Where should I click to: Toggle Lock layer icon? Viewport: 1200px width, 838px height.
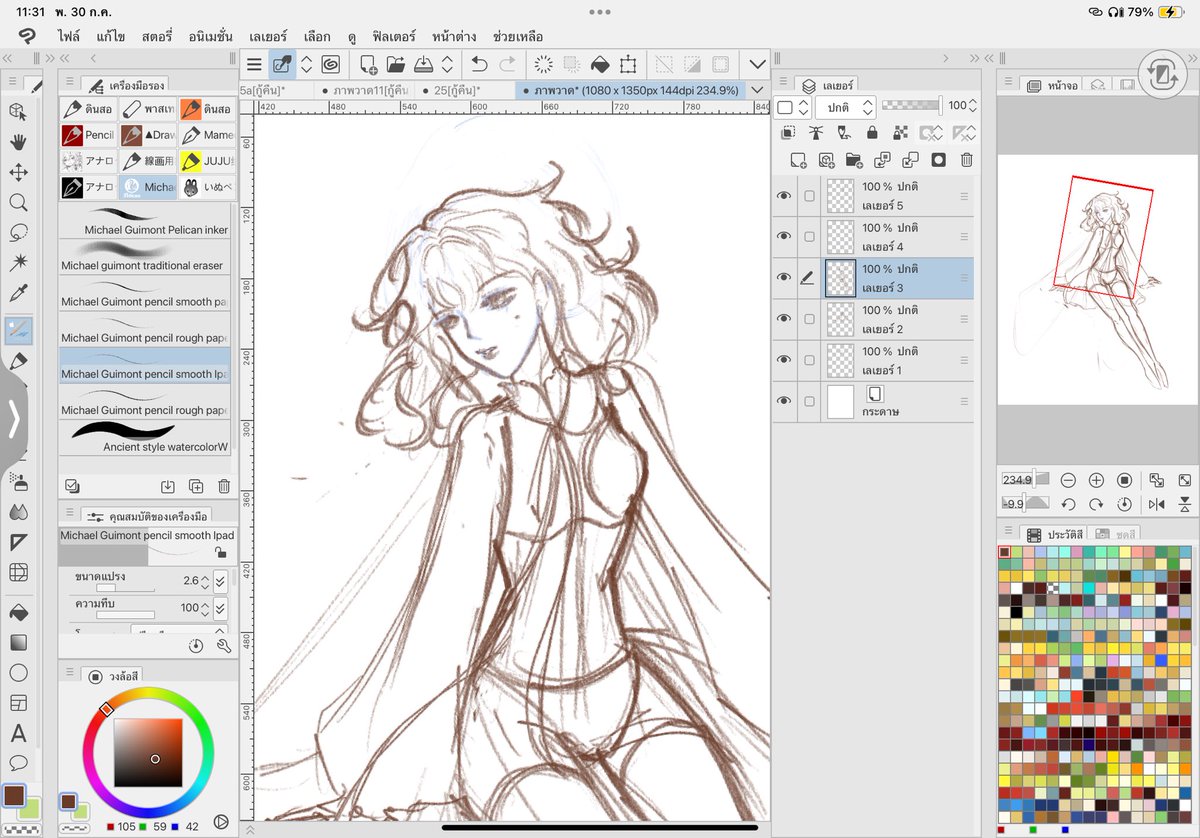pyautogui.click(x=872, y=132)
